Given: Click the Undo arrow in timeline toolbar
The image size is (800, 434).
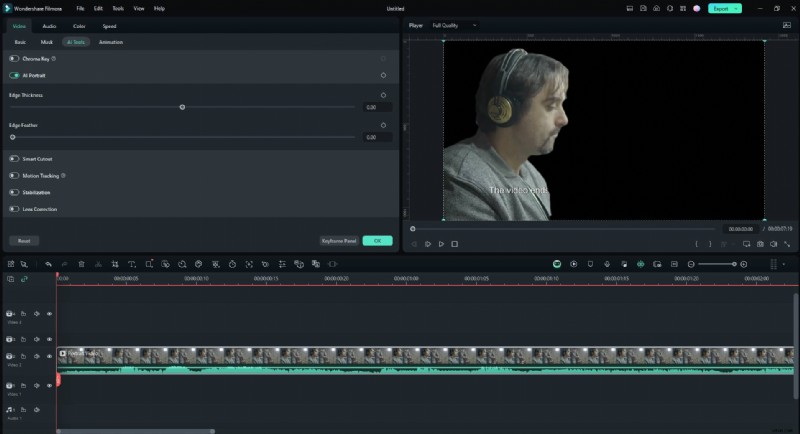Looking at the screenshot, I should pos(47,264).
